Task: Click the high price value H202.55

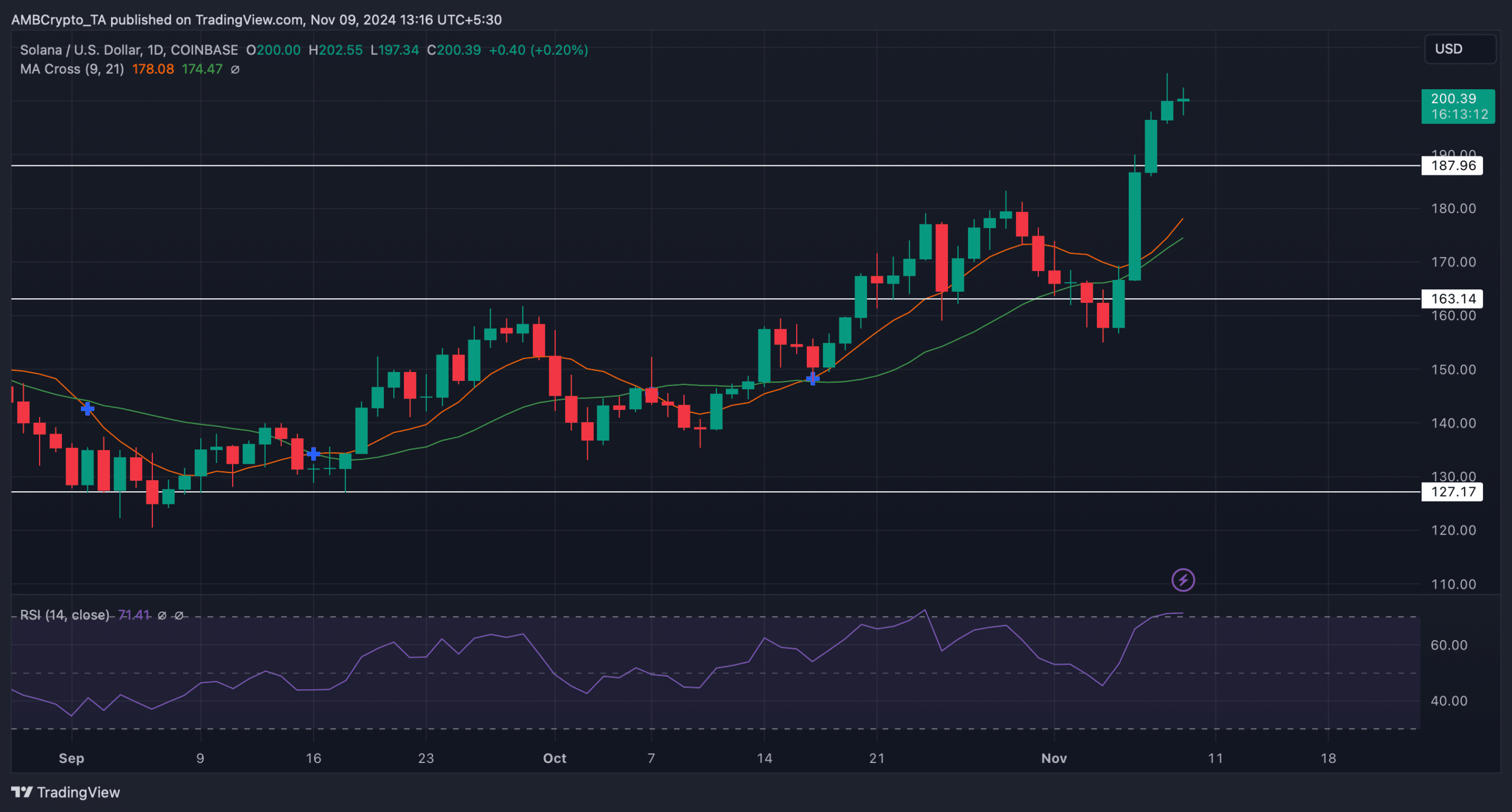Action: tap(335, 50)
